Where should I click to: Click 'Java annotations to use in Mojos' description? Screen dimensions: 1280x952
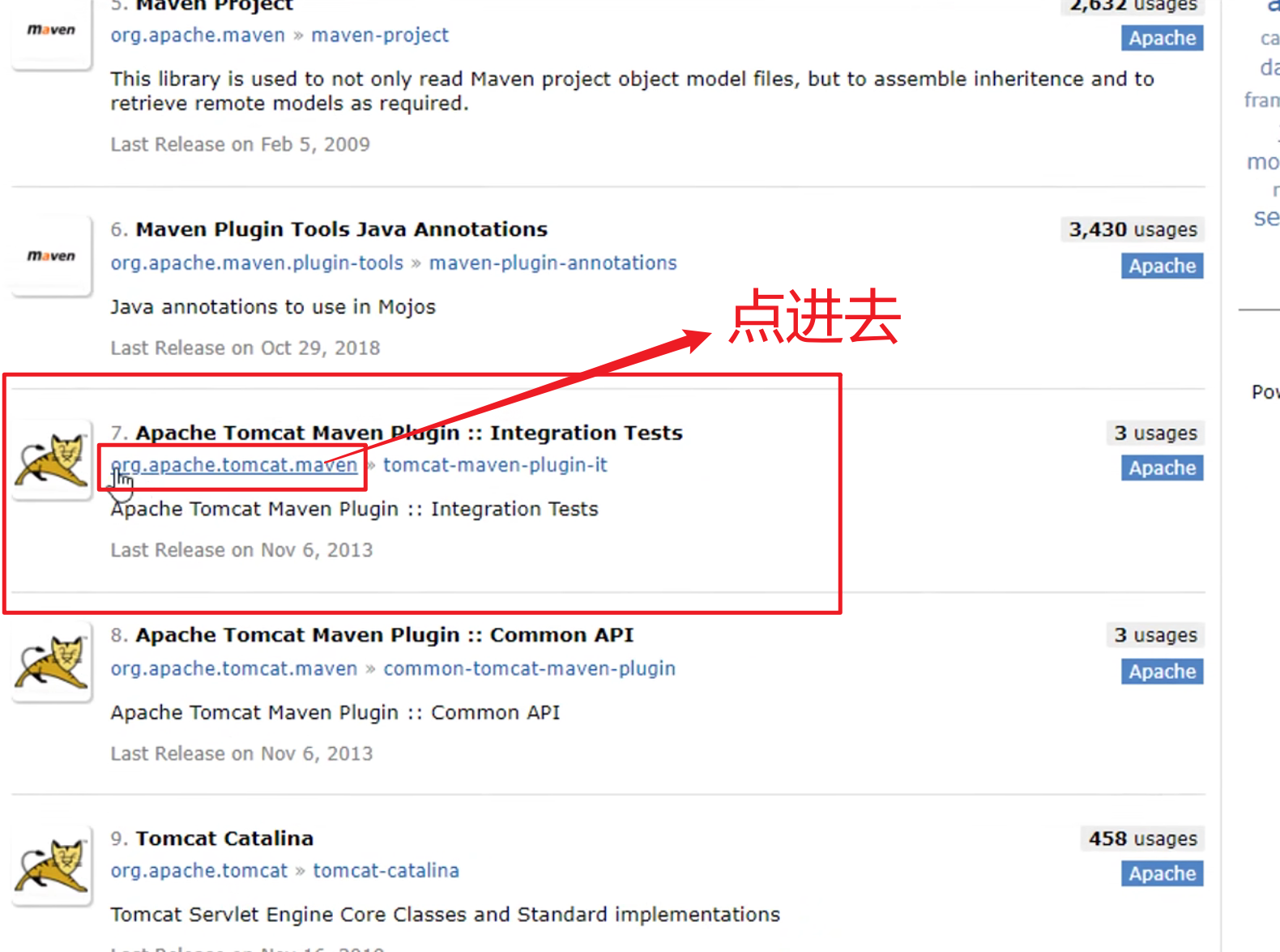(273, 307)
